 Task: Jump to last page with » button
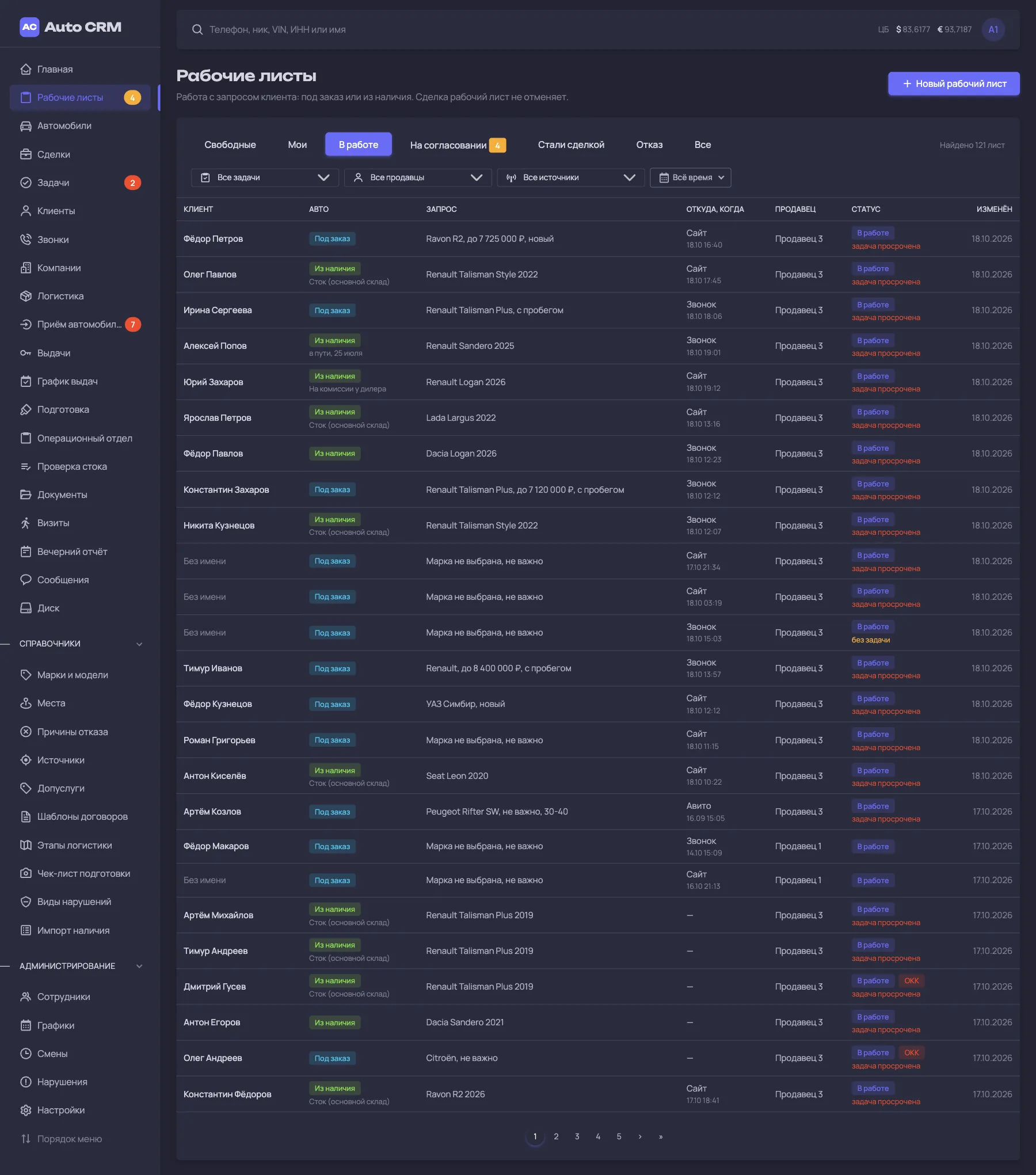(x=661, y=1136)
